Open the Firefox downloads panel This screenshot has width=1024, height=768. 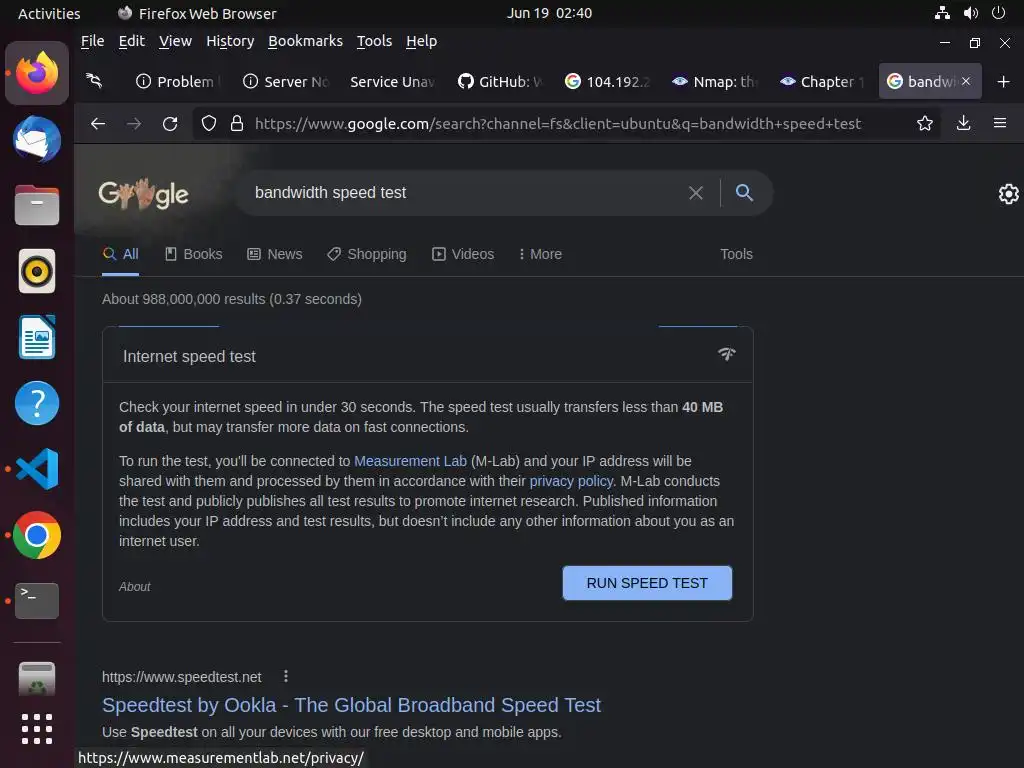963,123
